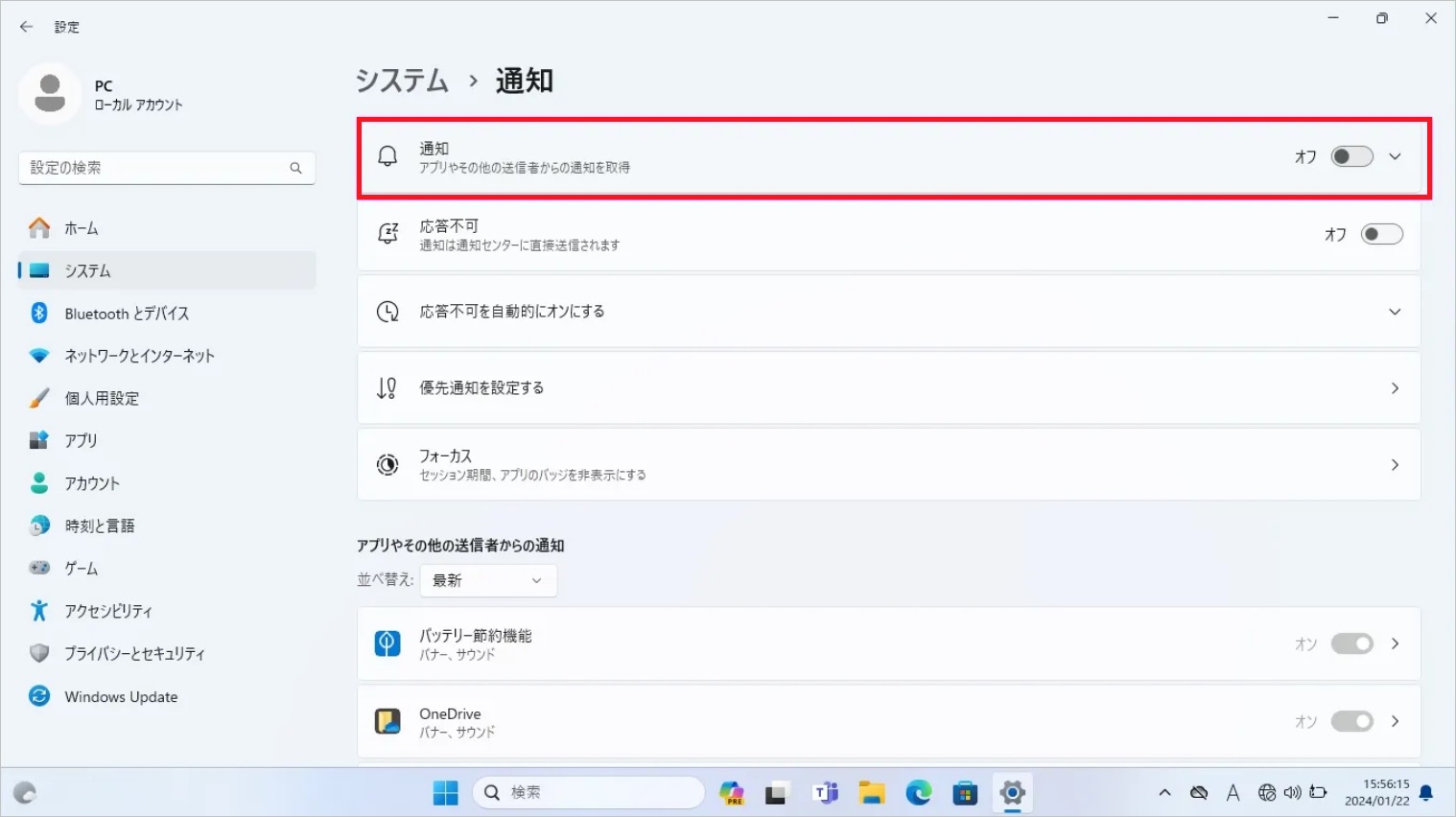The image size is (1456, 817).
Task: Select 時刻と言語 in the sidebar
Action: [100, 525]
